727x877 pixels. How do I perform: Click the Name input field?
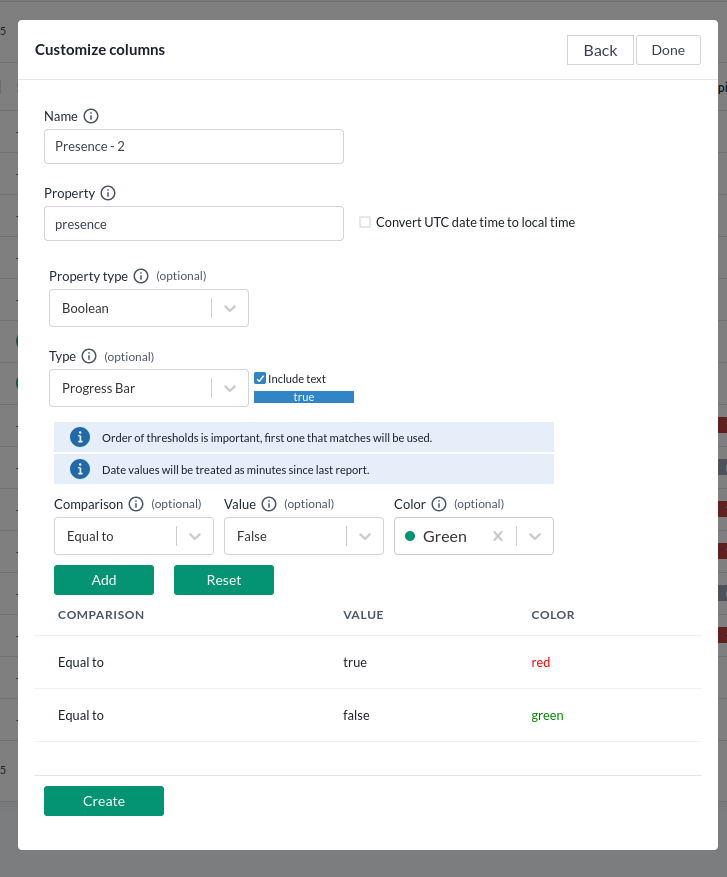[x=193, y=146]
